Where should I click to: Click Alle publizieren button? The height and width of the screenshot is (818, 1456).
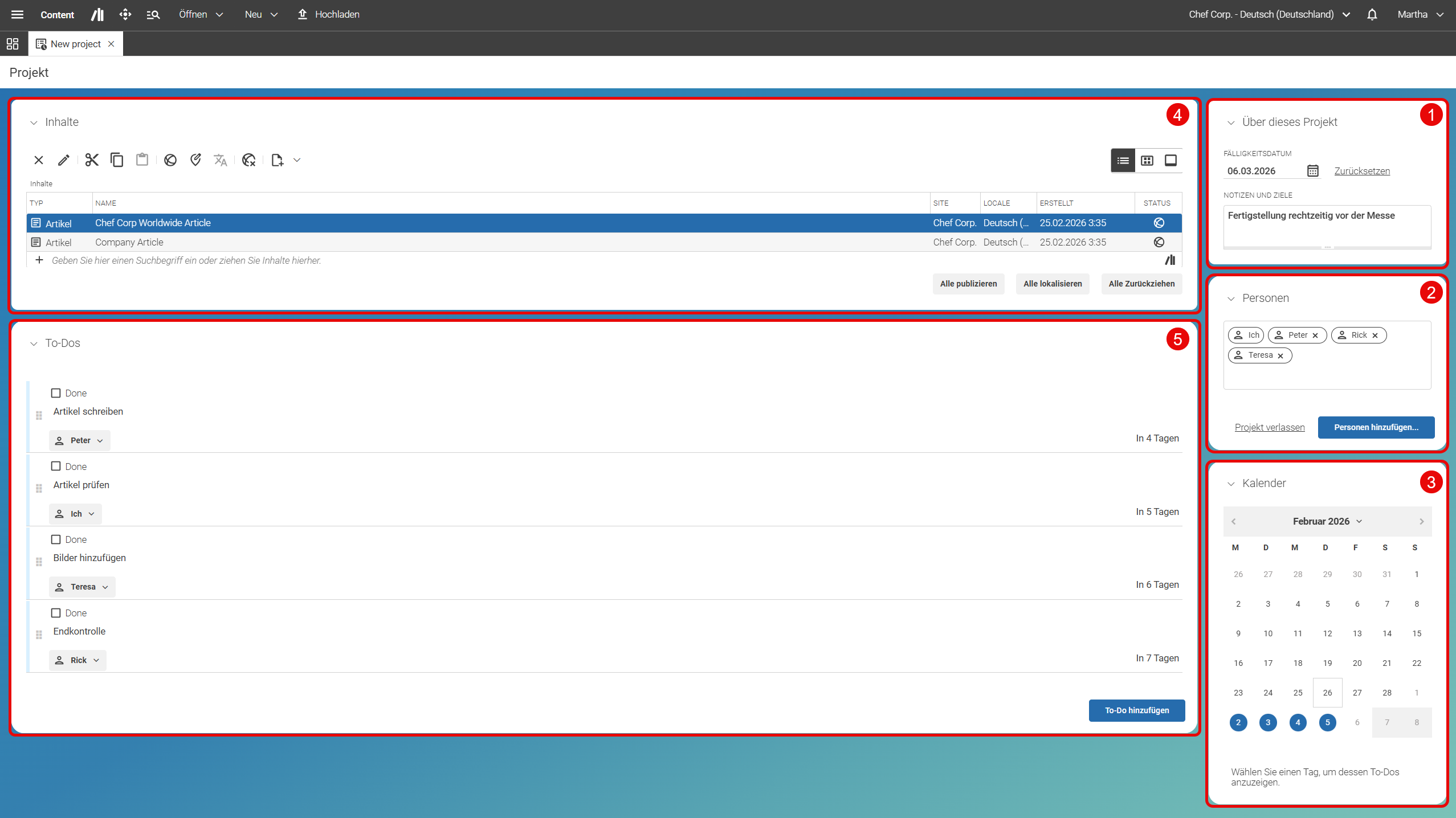tap(968, 284)
